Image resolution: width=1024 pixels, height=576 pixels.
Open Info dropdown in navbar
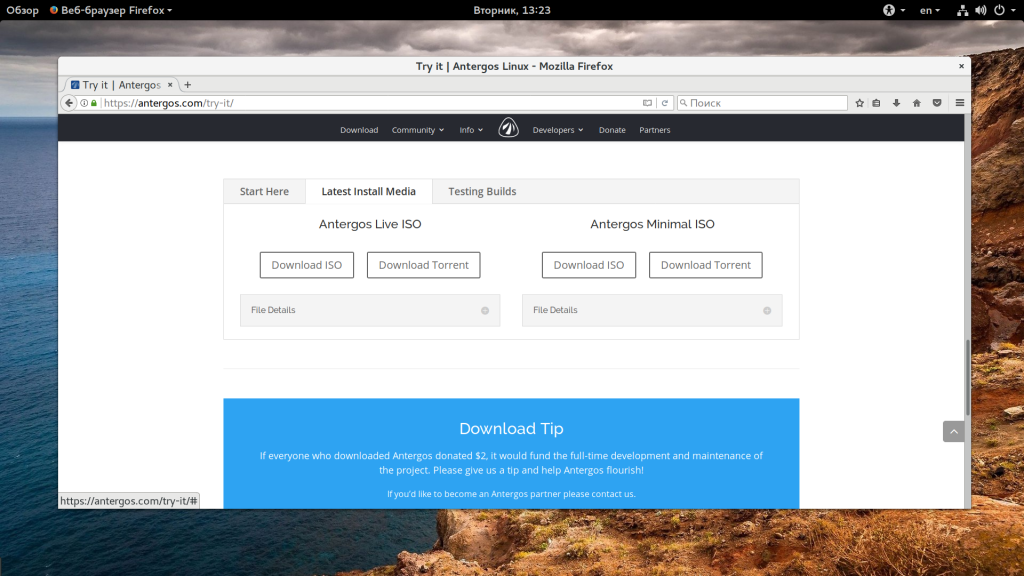(x=471, y=130)
